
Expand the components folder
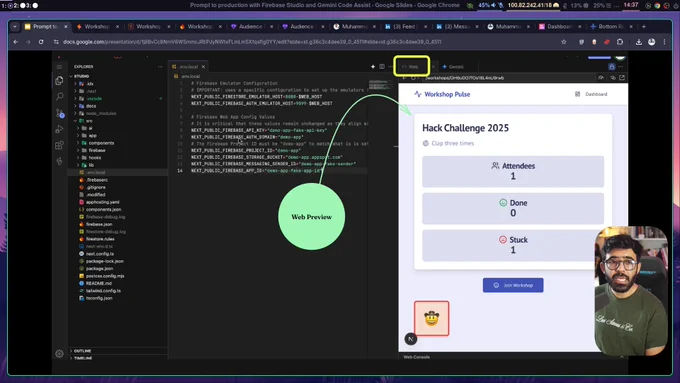click(78, 143)
